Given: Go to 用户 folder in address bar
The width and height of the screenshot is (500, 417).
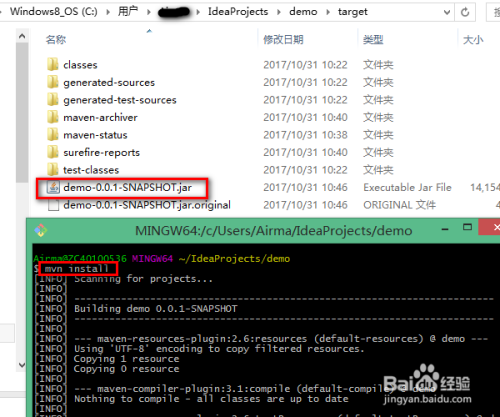Looking at the screenshot, I should tap(128, 12).
